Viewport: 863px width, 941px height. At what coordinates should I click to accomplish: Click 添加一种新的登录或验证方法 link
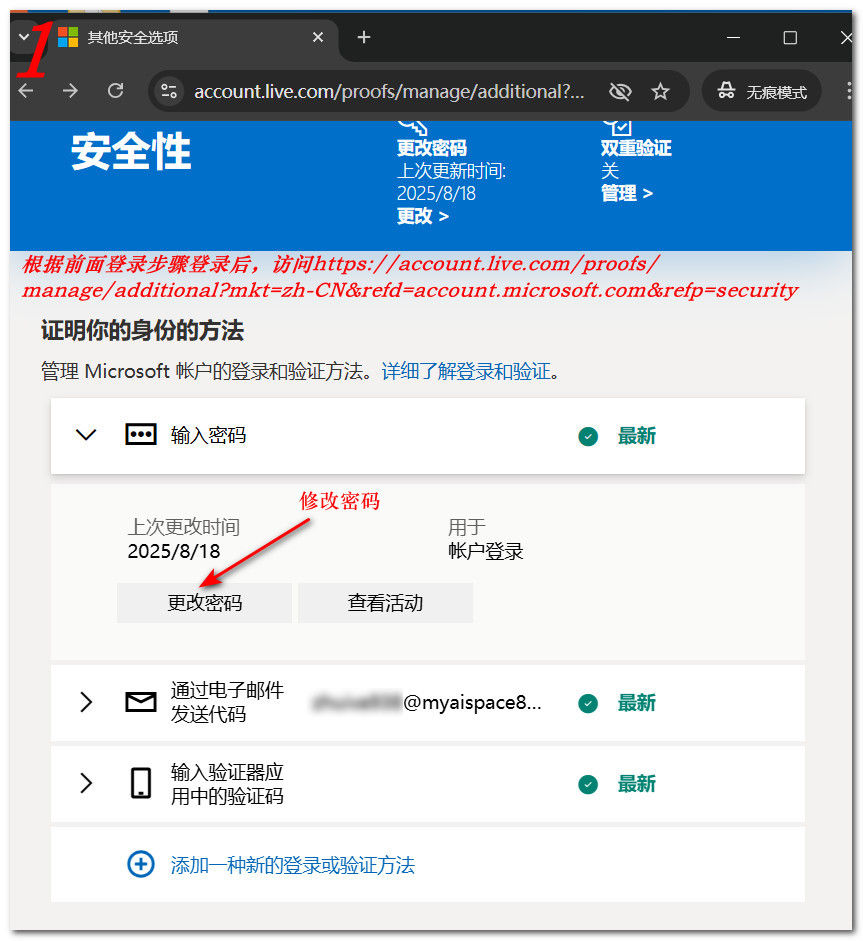293,865
